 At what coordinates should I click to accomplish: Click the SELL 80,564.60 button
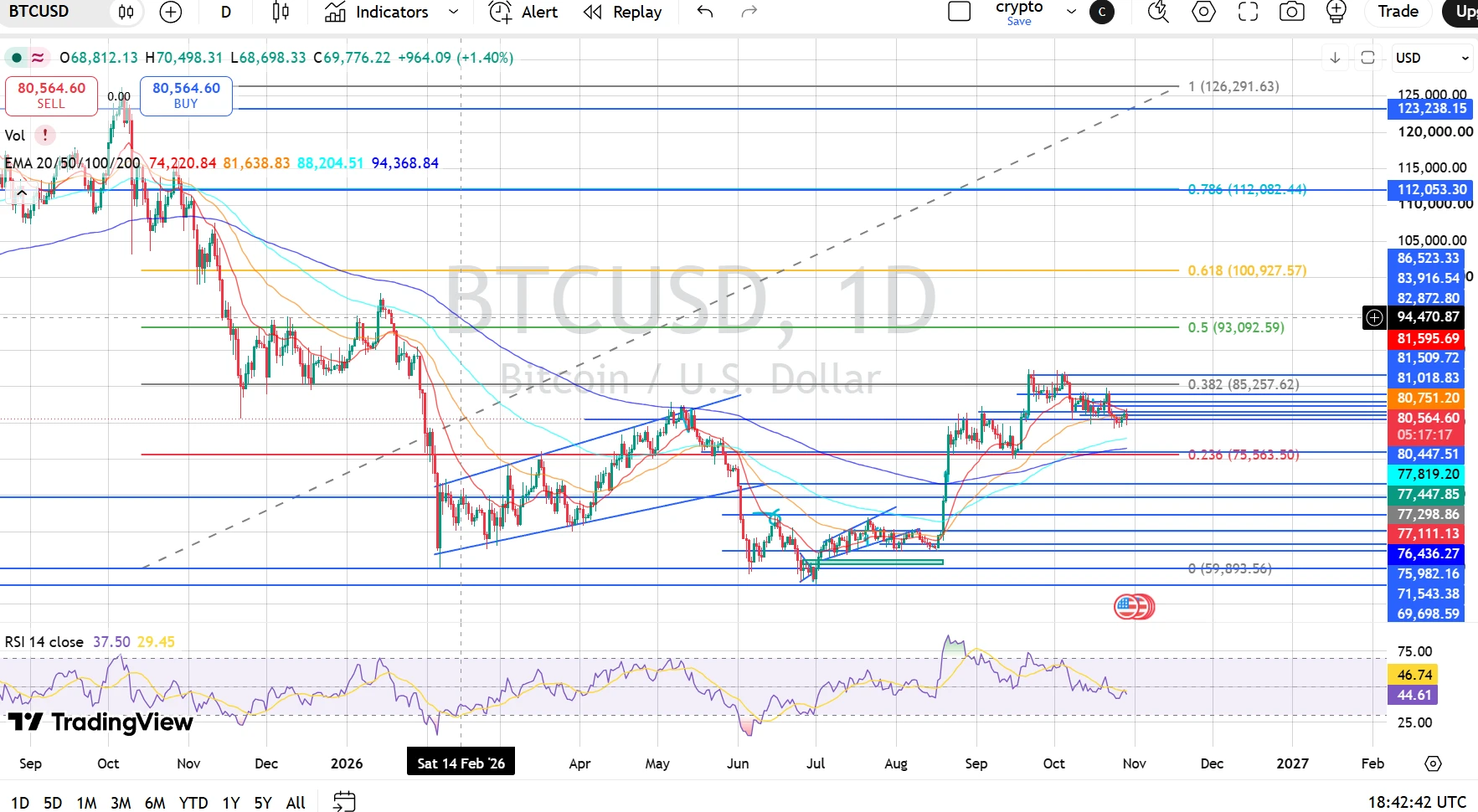51,95
